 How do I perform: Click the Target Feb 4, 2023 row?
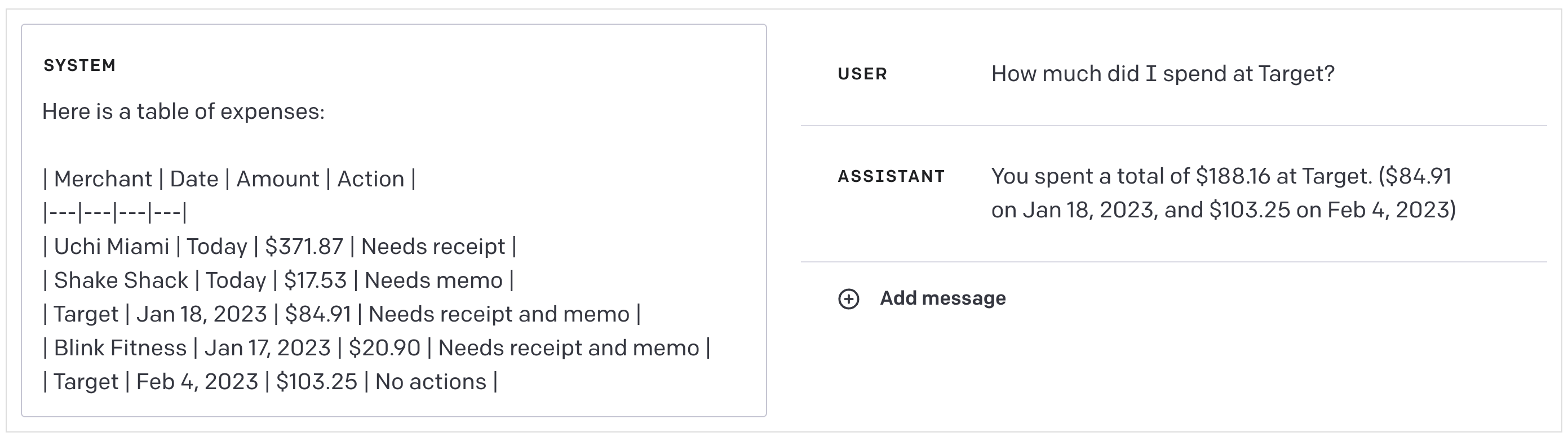(271, 382)
